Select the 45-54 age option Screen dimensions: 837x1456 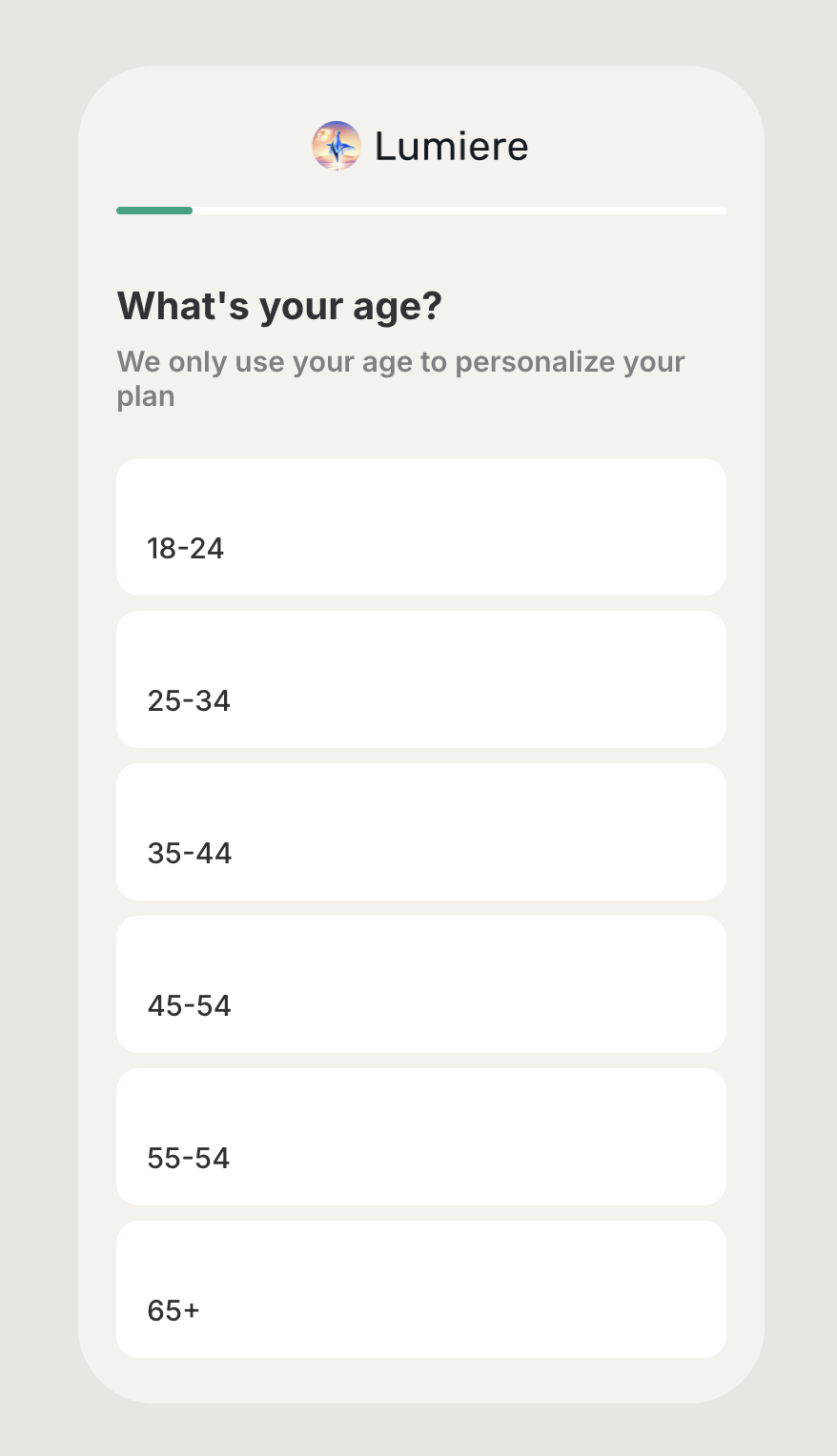pyautogui.click(x=420, y=984)
